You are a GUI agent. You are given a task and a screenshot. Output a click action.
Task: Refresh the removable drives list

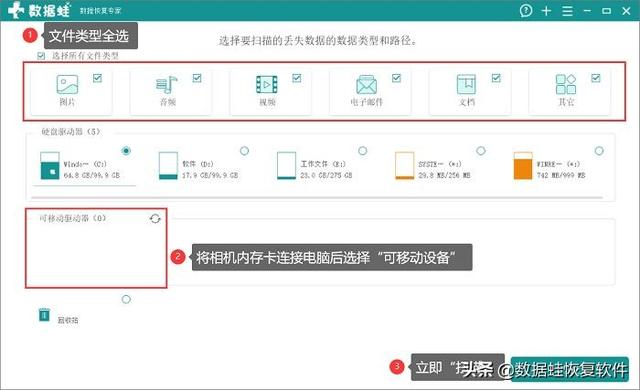coord(155,219)
